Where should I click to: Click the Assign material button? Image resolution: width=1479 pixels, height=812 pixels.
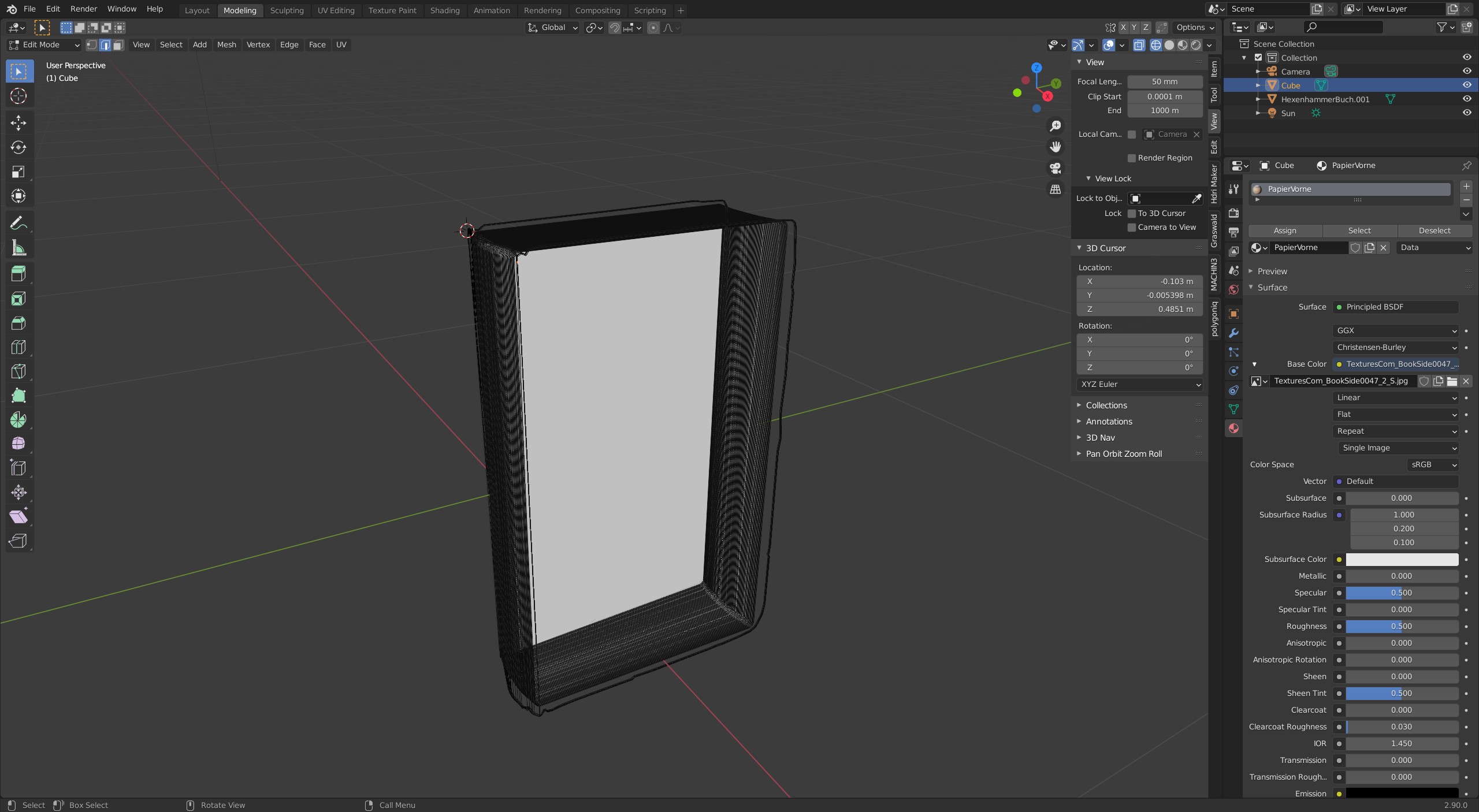click(x=1285, y=231)
